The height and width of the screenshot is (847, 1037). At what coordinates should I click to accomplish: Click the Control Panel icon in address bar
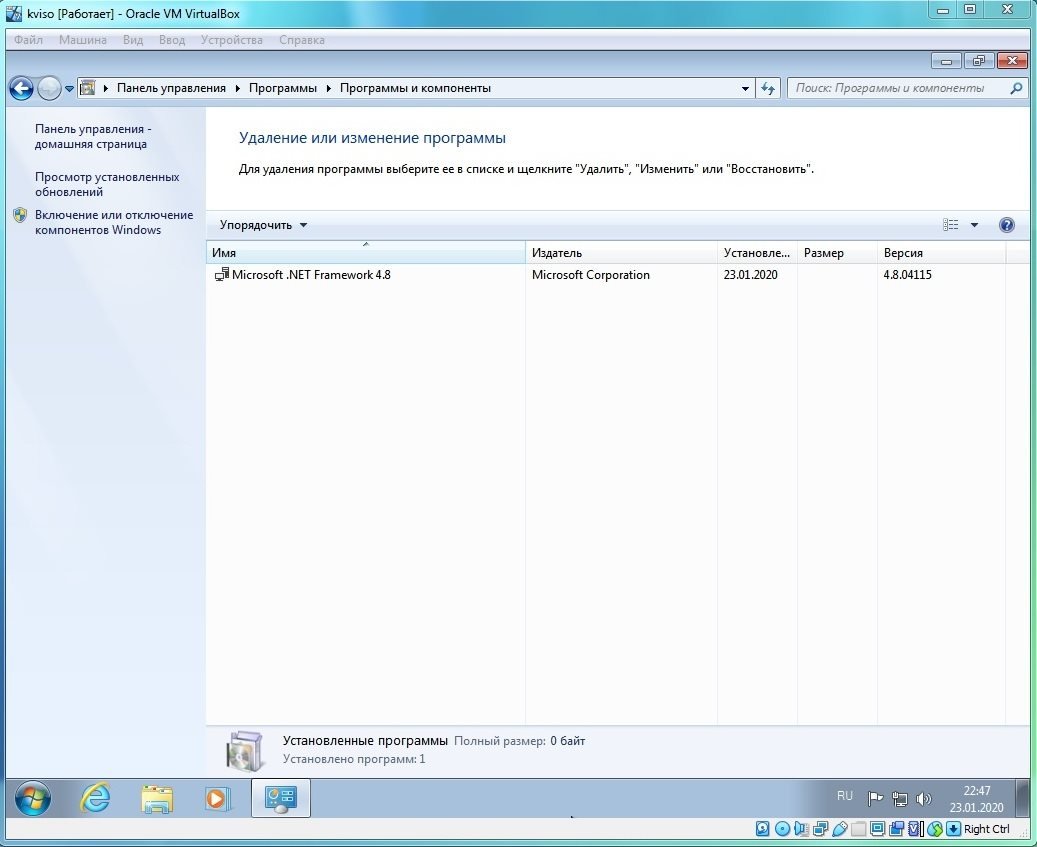87,88
